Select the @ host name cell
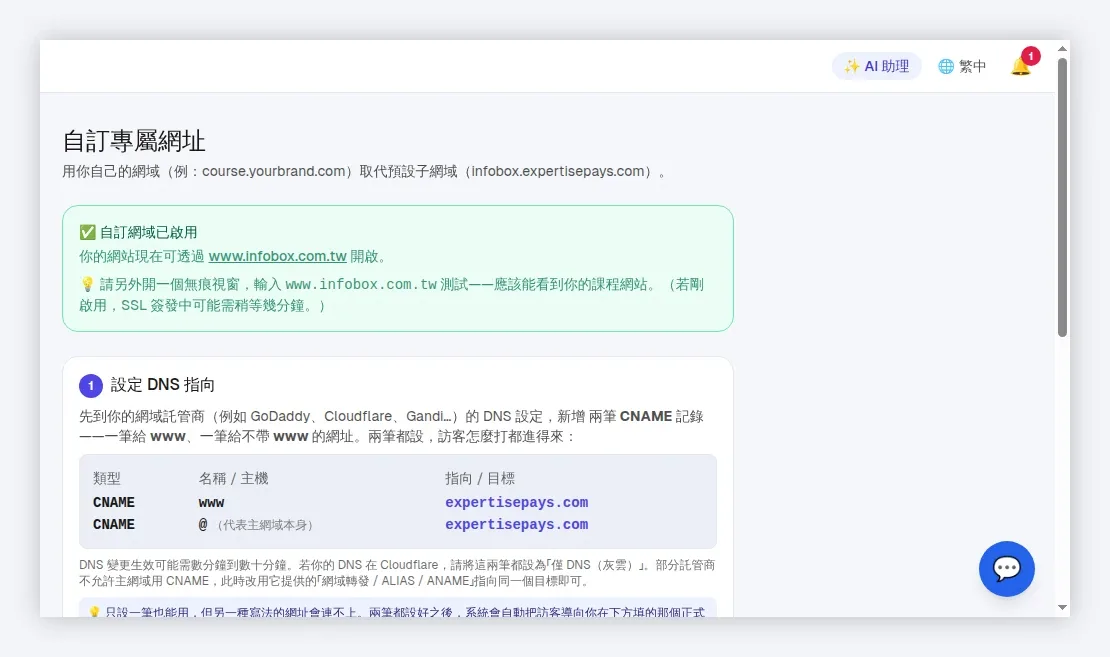 [x=203, y=525]
